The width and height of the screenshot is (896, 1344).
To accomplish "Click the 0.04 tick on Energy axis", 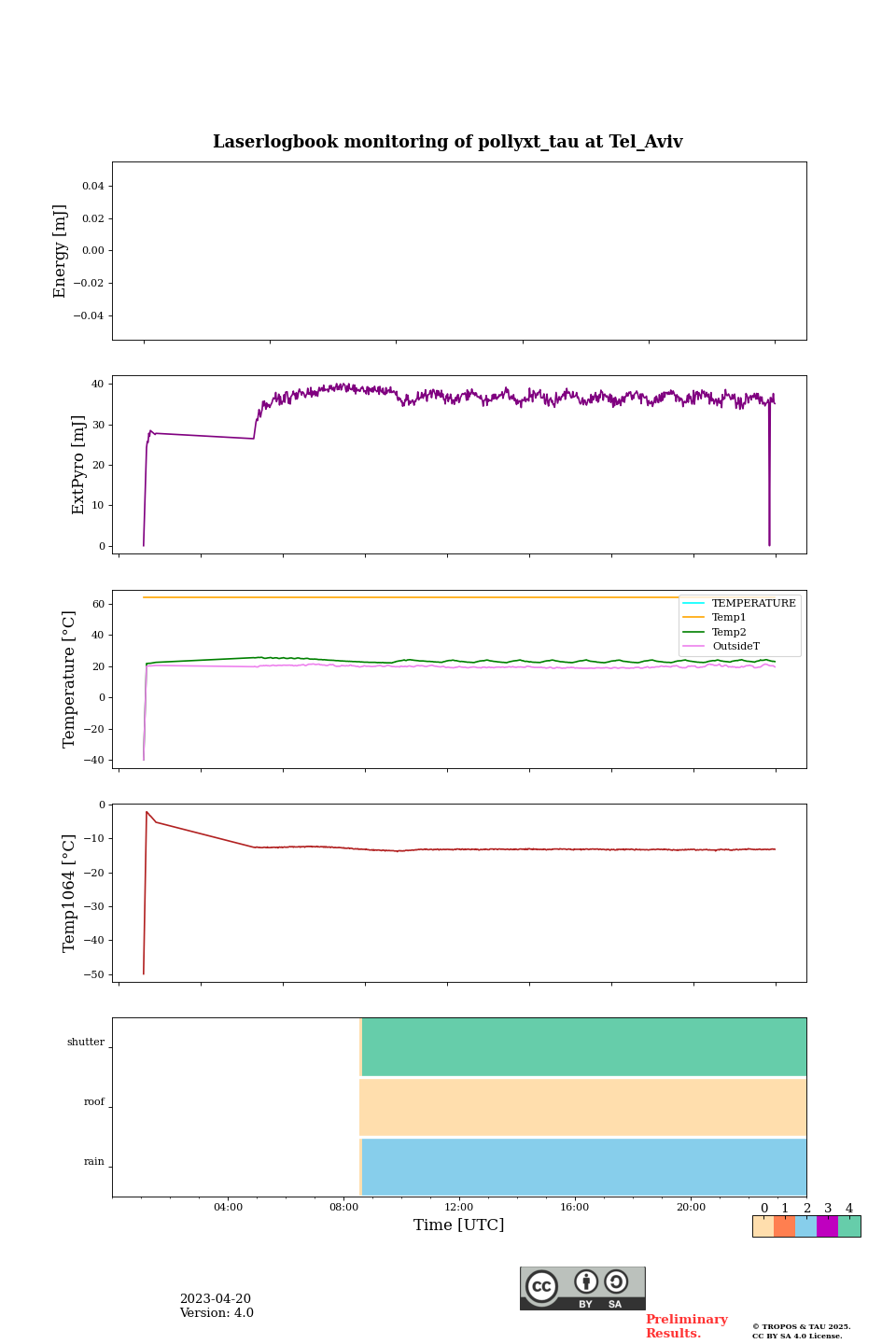I will pyautogui.click(x=92, y=187).
